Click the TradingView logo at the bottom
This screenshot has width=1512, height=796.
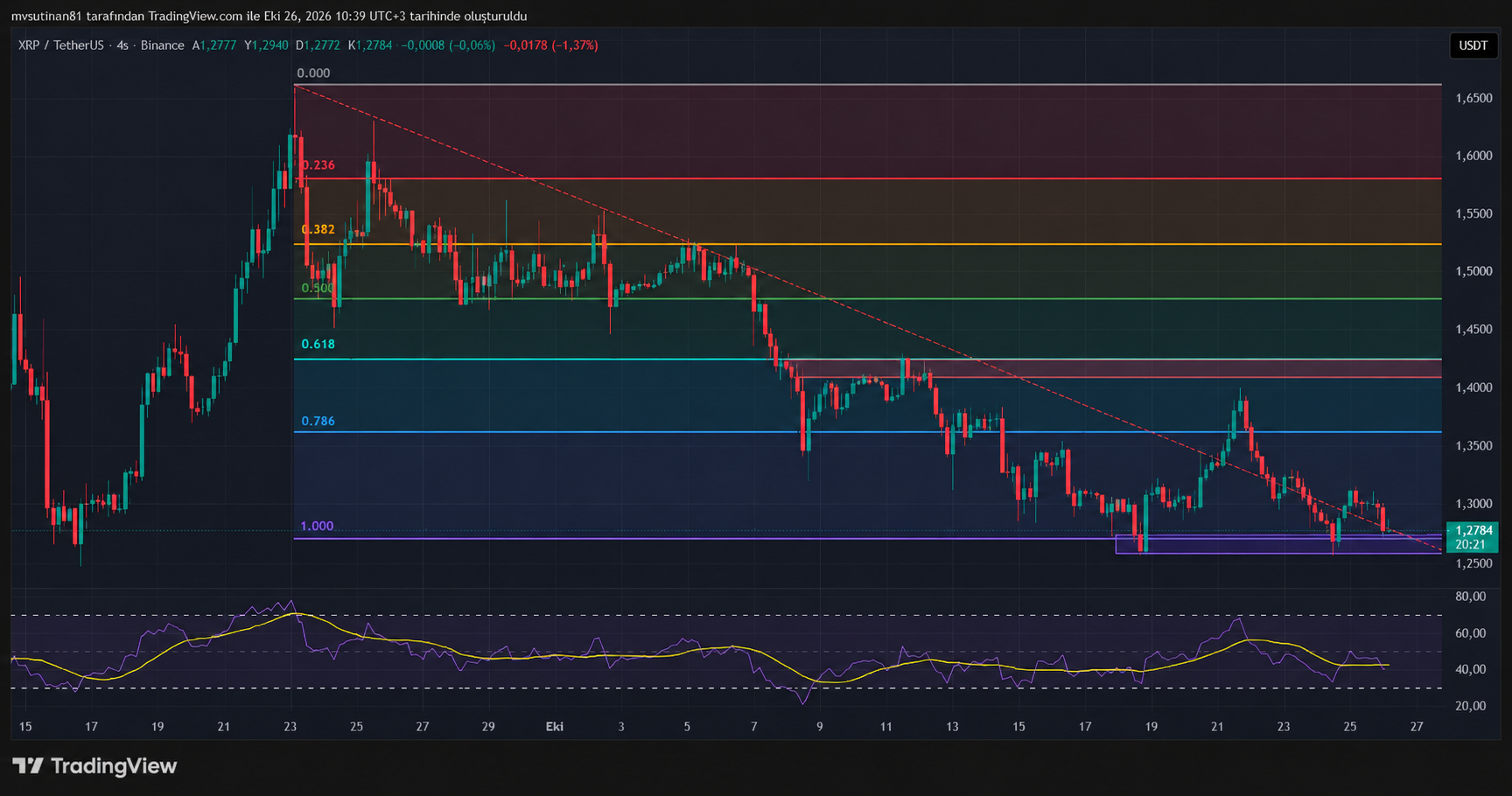pos(94,766)
